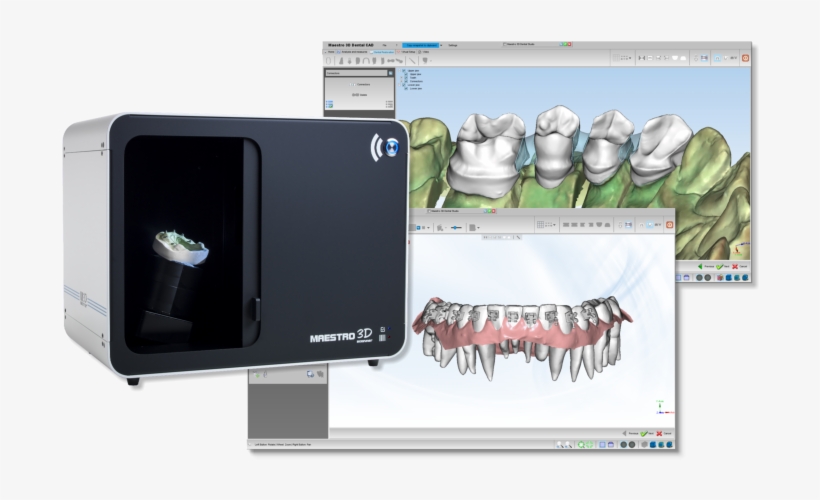Toggle the first Lower jaw checkbox in tree
Image resolution: width=820 pixels, height=500 pixels.
point(404,85)
